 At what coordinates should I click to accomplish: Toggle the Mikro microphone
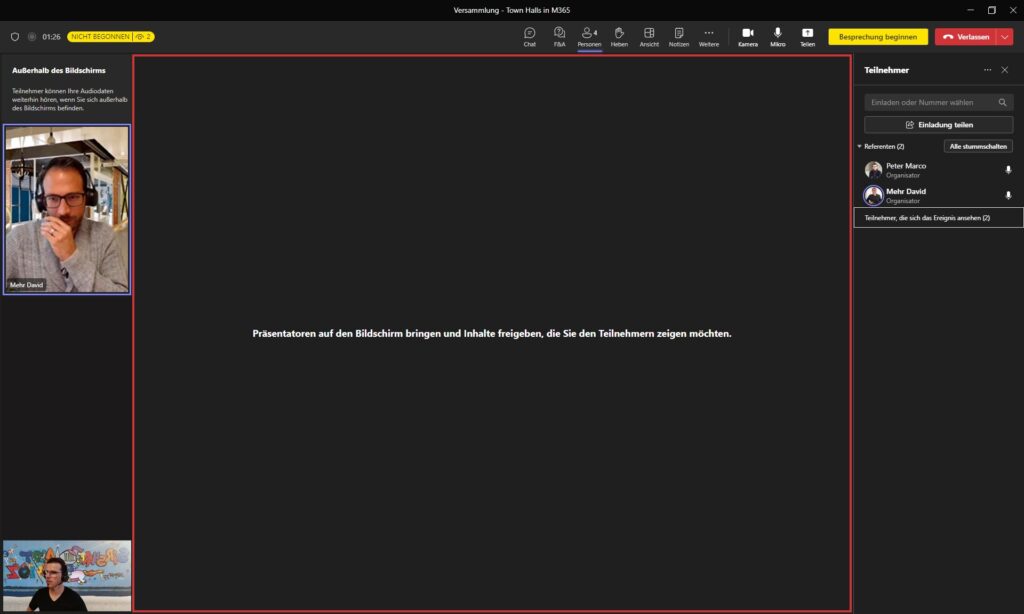coord(778,37)
